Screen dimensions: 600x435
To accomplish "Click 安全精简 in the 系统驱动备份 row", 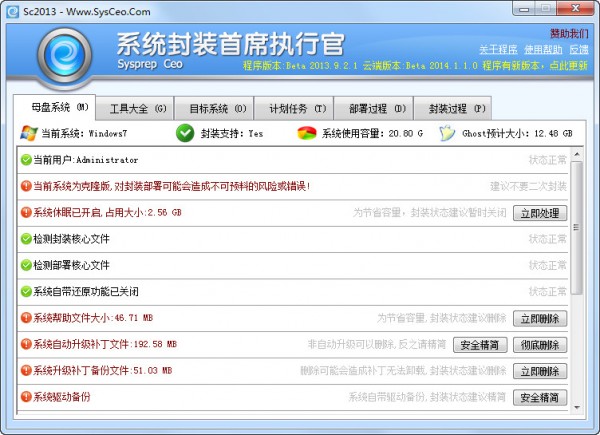I will coord(540,398).
